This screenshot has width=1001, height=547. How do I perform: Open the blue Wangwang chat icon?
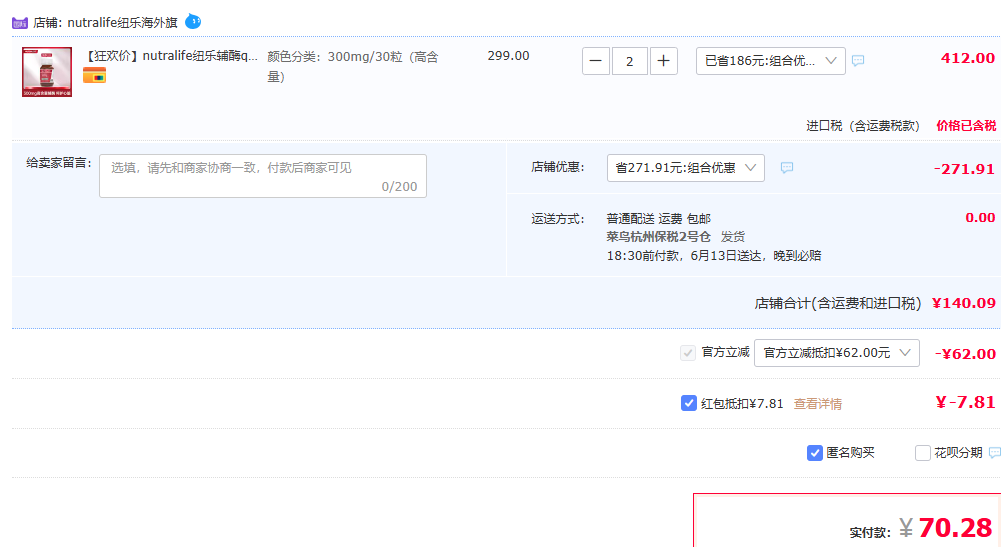193,22
